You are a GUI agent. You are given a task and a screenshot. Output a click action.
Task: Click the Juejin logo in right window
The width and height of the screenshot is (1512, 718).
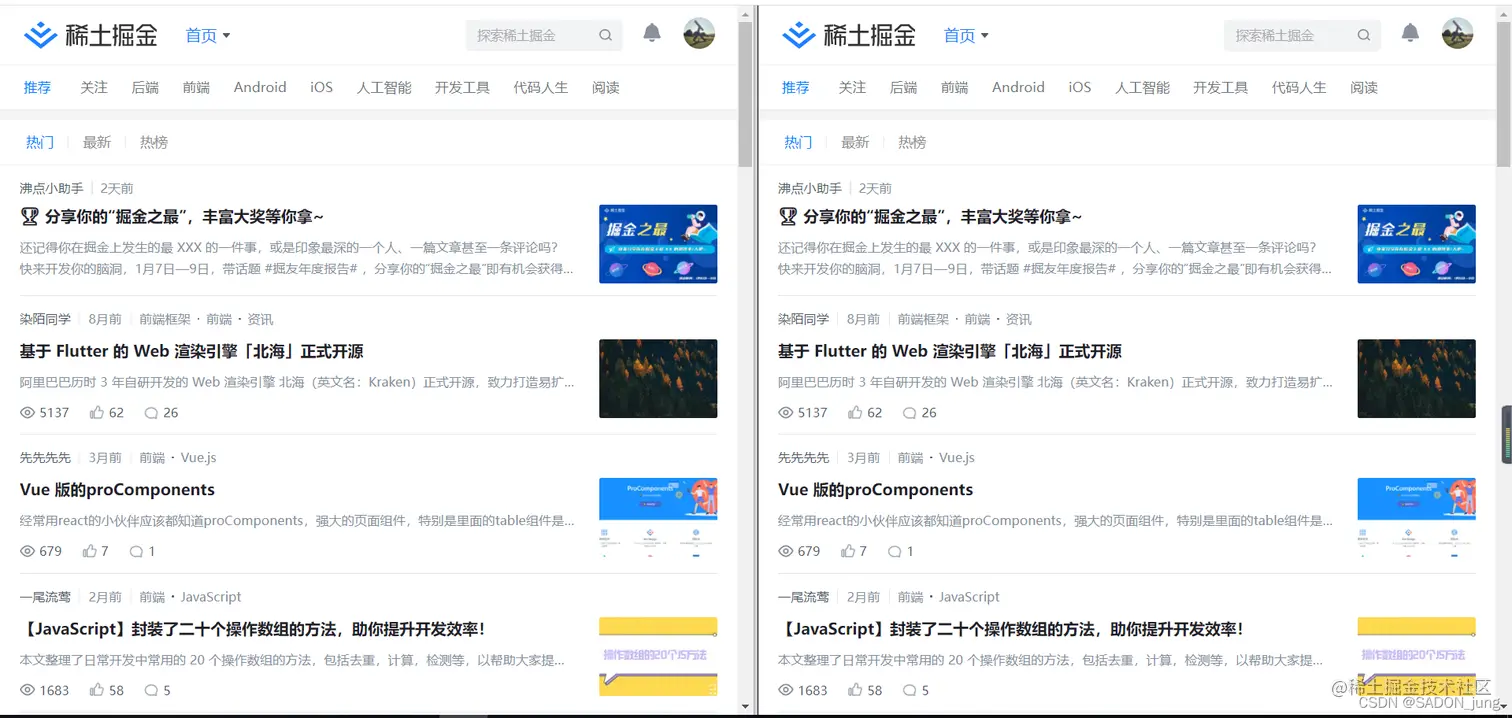(849, 36)
